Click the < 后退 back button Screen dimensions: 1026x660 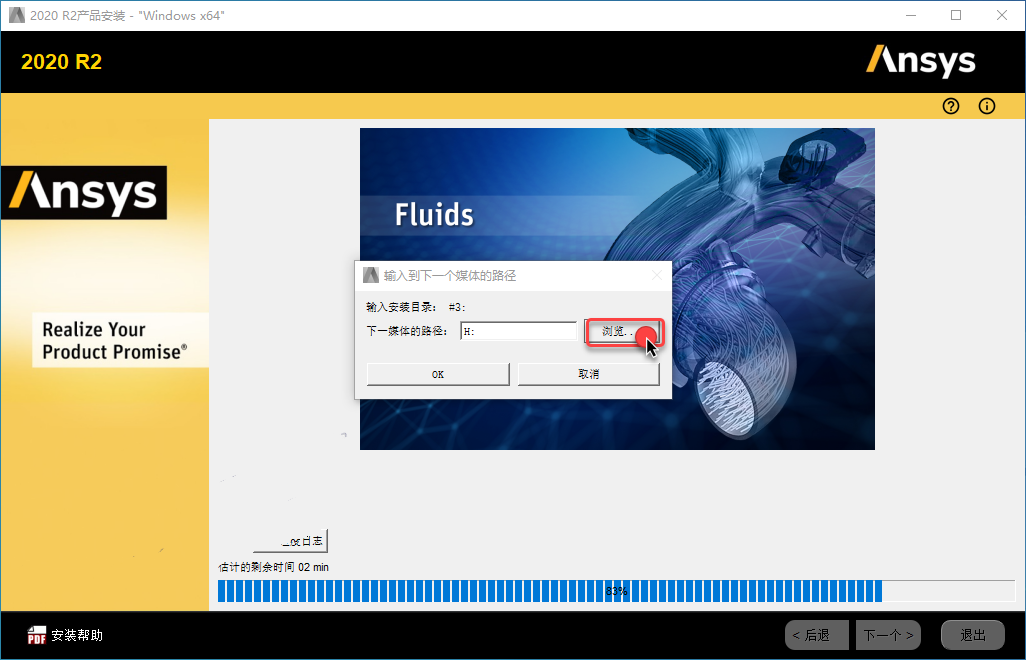[817, 635]
